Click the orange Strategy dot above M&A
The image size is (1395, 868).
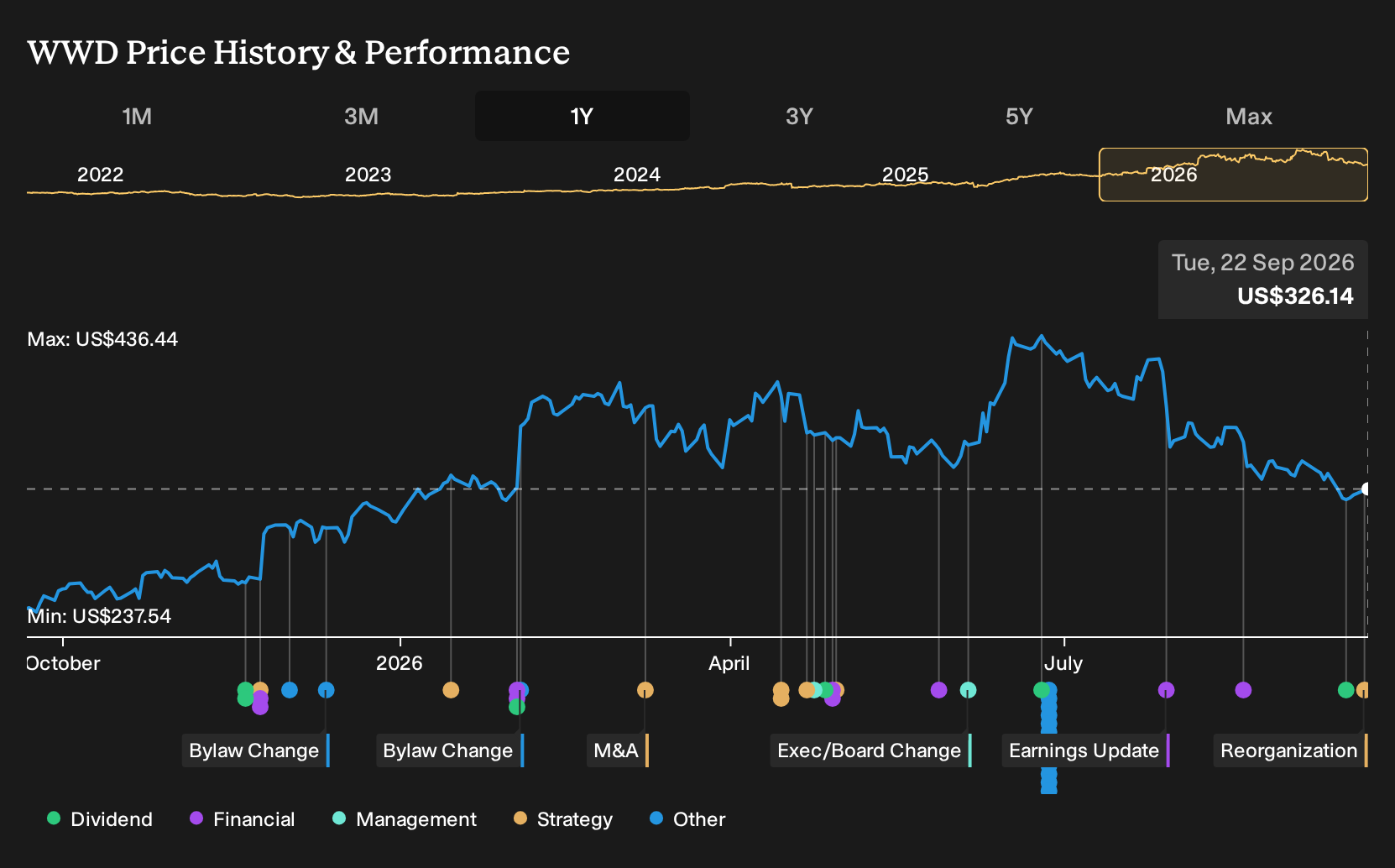tap(645, 690)
